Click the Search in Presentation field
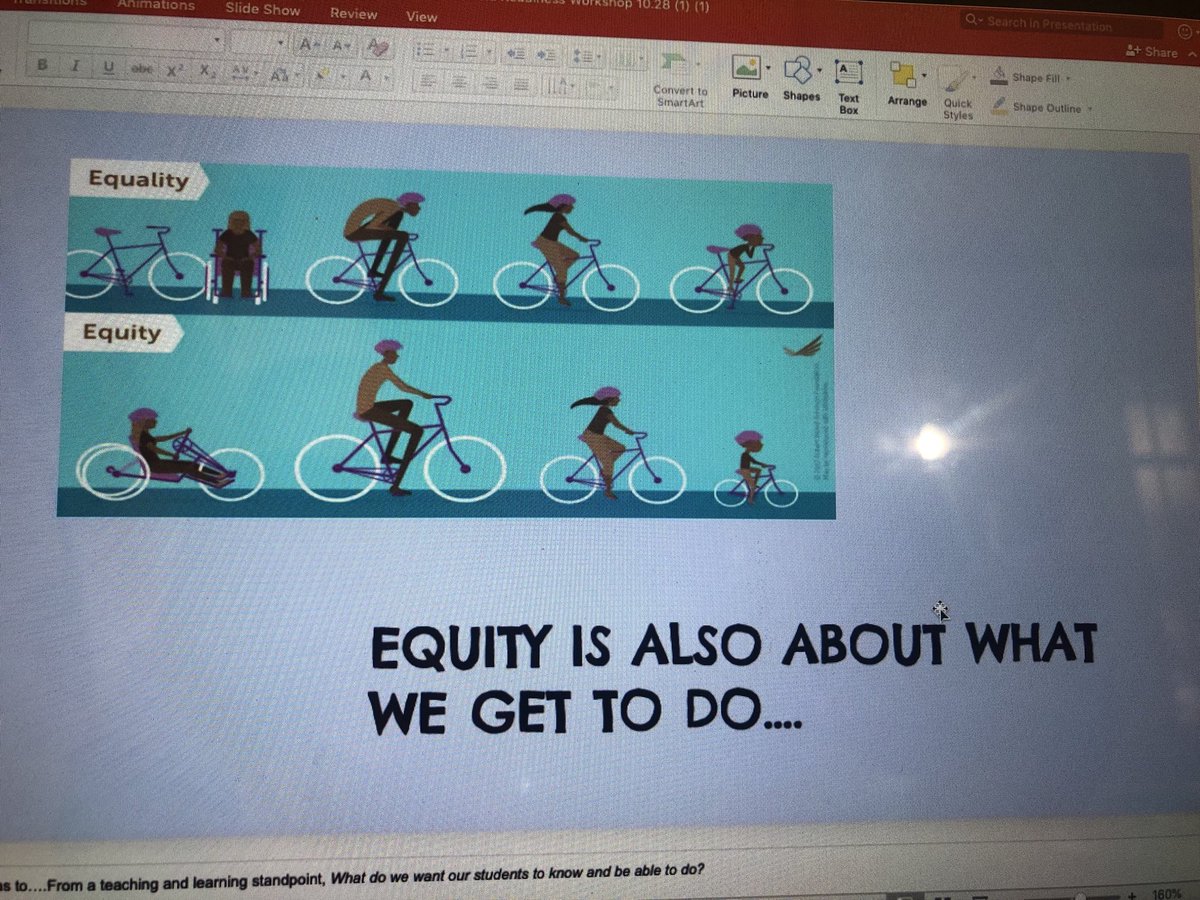The width and height of the screenshot is (1200, 900). pos(1060,23)
